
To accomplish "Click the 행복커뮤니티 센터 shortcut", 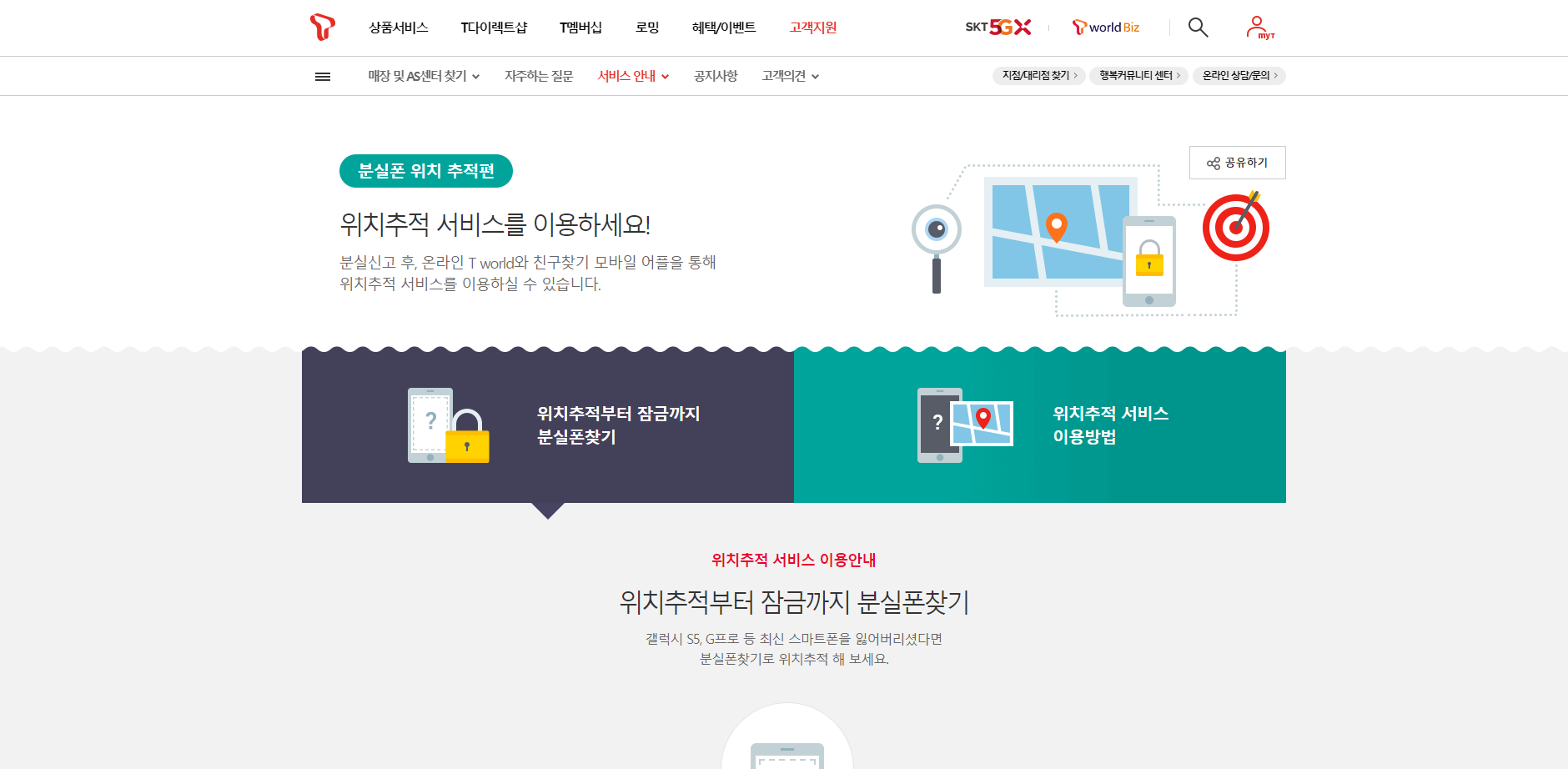I will tap(1139, 76).
